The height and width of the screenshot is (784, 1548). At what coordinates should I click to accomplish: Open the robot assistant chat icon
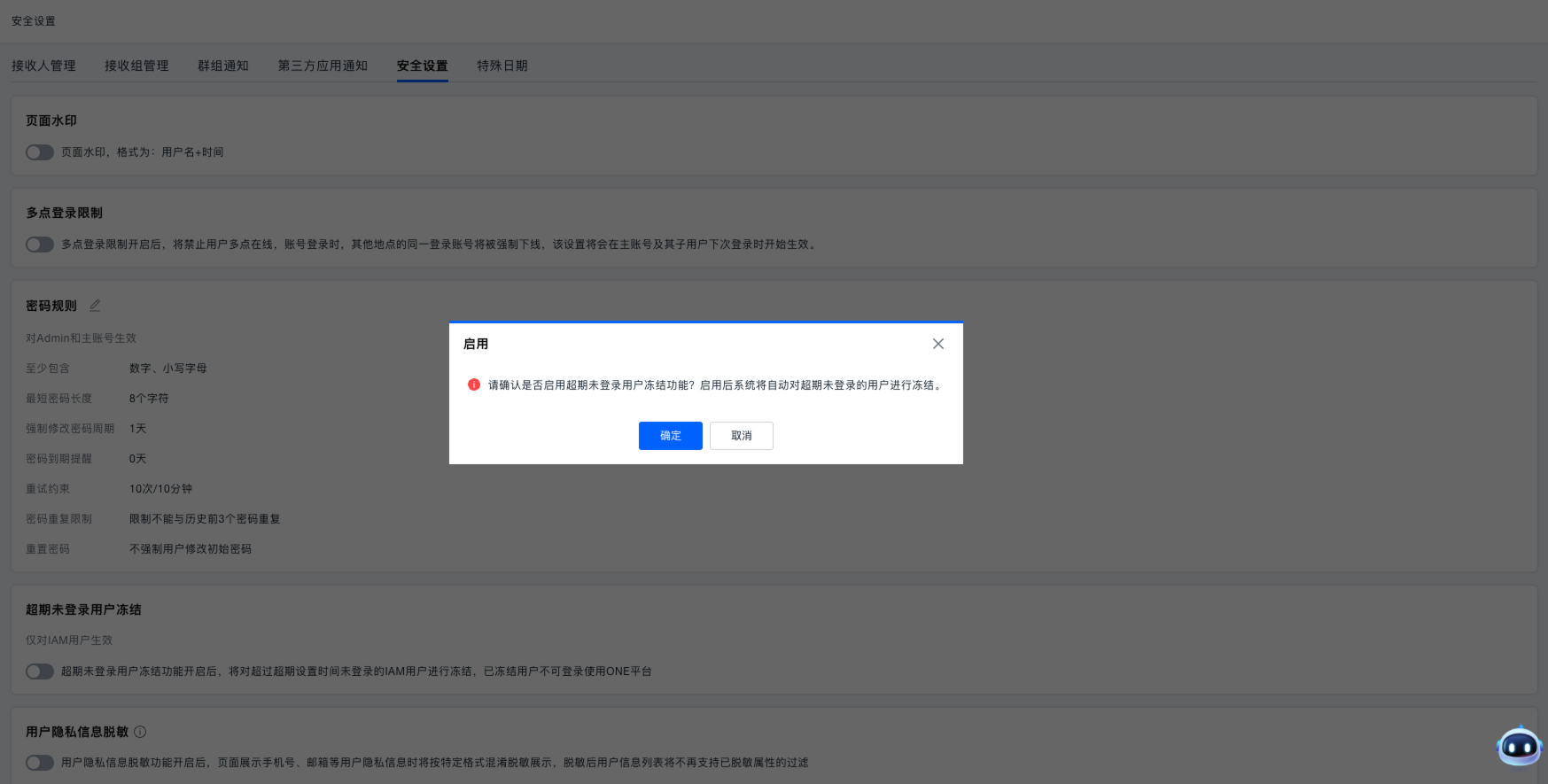(x=1519, y=747)
